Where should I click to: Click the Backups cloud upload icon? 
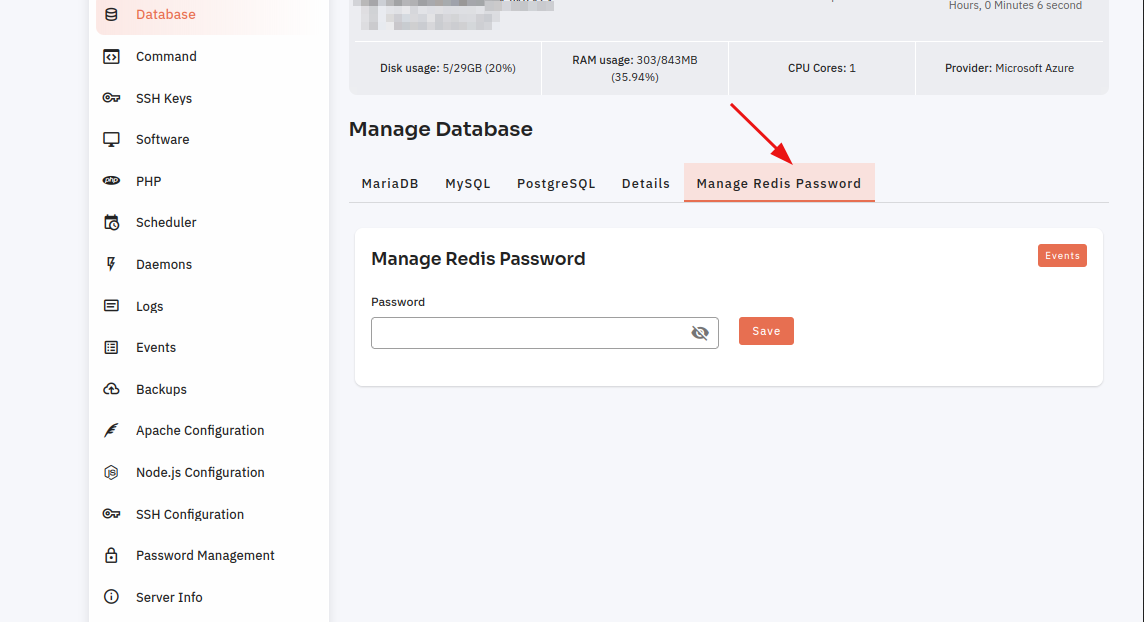111,389
